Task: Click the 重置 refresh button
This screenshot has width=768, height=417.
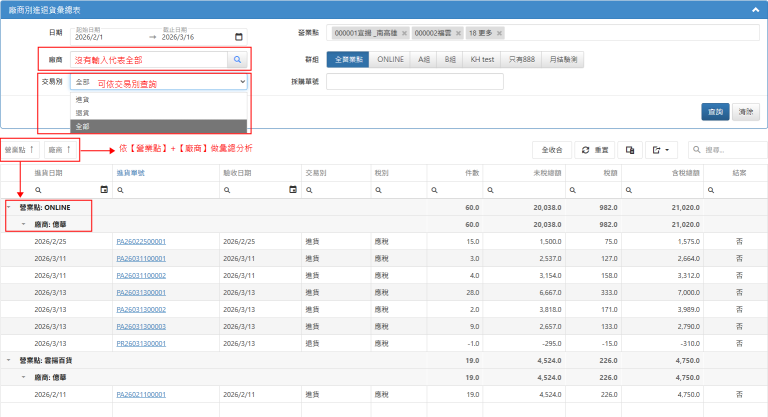Action: (x=595, y=150)
